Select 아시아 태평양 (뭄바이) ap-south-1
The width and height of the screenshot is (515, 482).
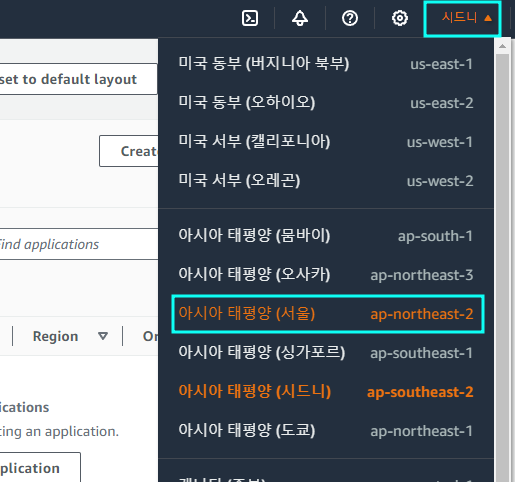pos(326,235)
